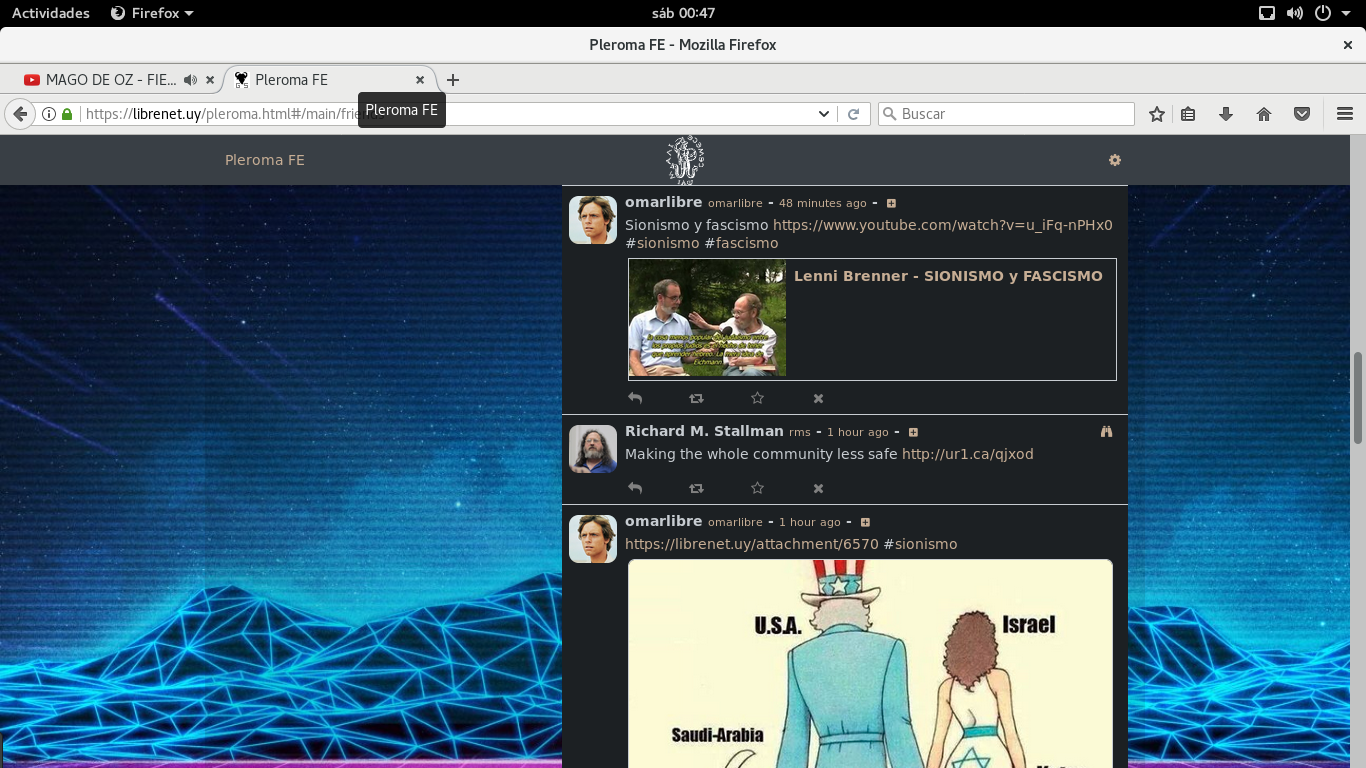Click the secure connection padlock

[67, 114]
